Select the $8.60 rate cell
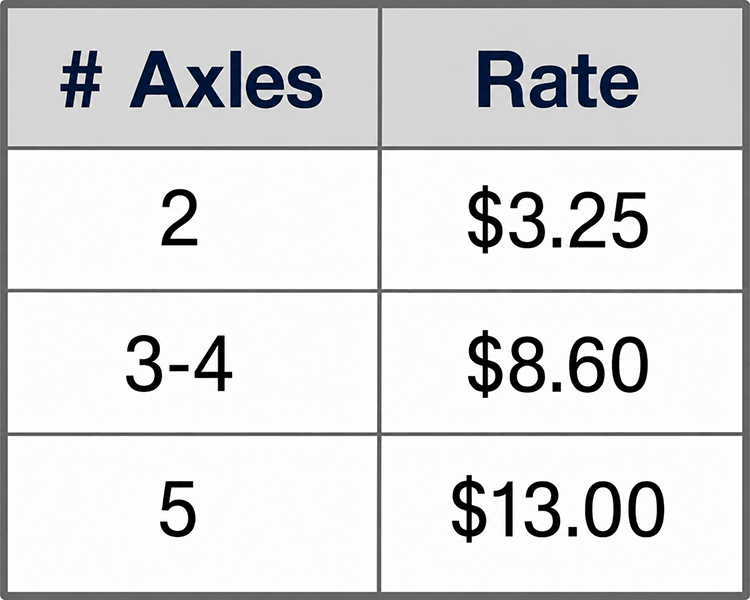The image size is (750, 600). pos(562,363)
